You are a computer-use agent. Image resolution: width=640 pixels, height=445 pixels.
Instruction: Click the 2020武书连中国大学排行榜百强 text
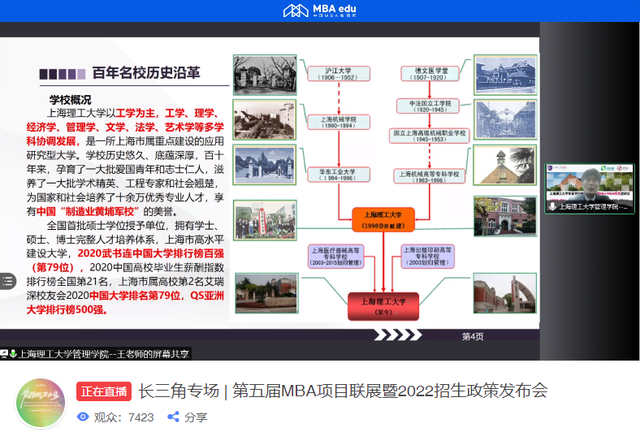pyautogui.click(x=151, y=254)
